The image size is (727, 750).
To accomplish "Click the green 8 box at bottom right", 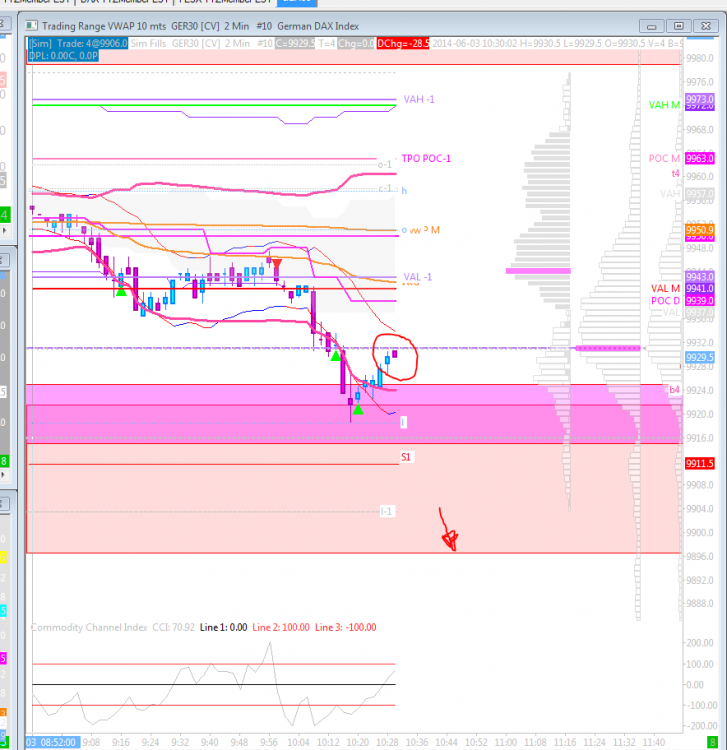I will pos(712,742).
